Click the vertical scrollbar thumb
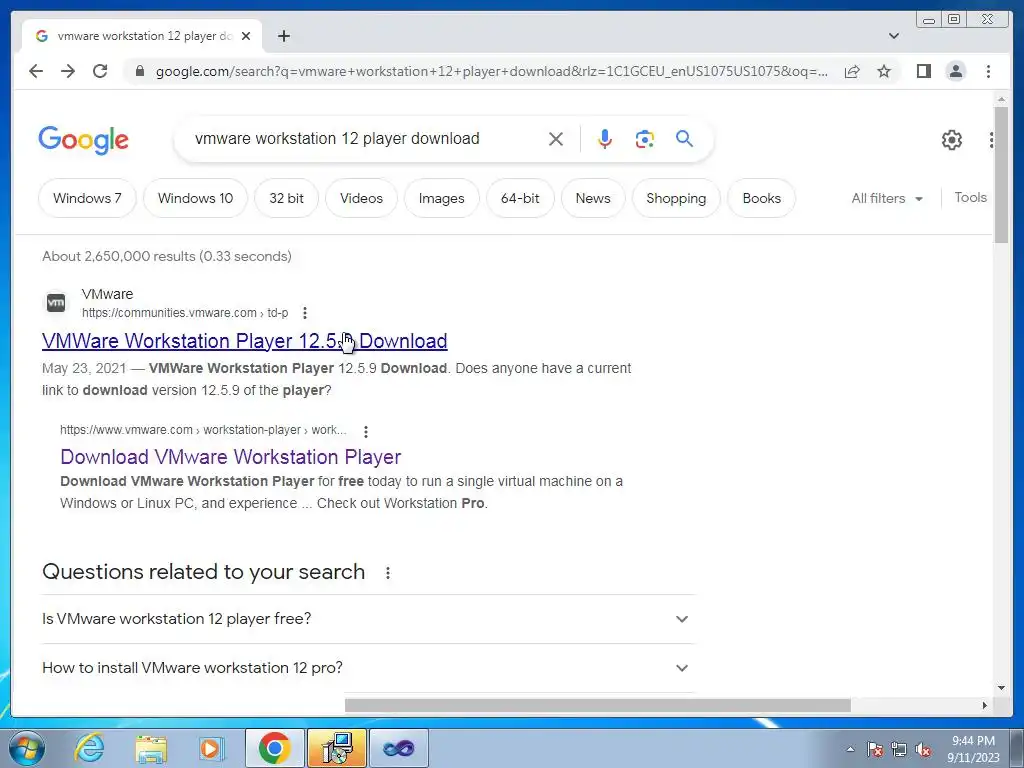Image resolution: width=1024 pixels, height=768 pixels. pyautogui.click(x=1001, y=174)
